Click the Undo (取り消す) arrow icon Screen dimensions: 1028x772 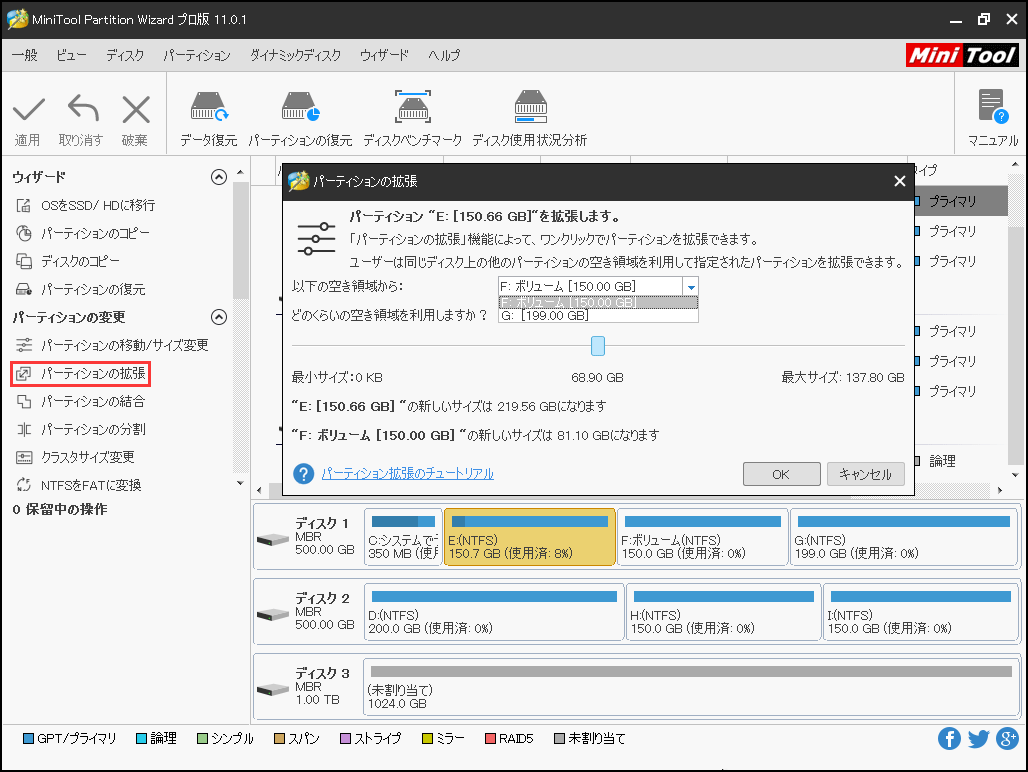[83, 108]
